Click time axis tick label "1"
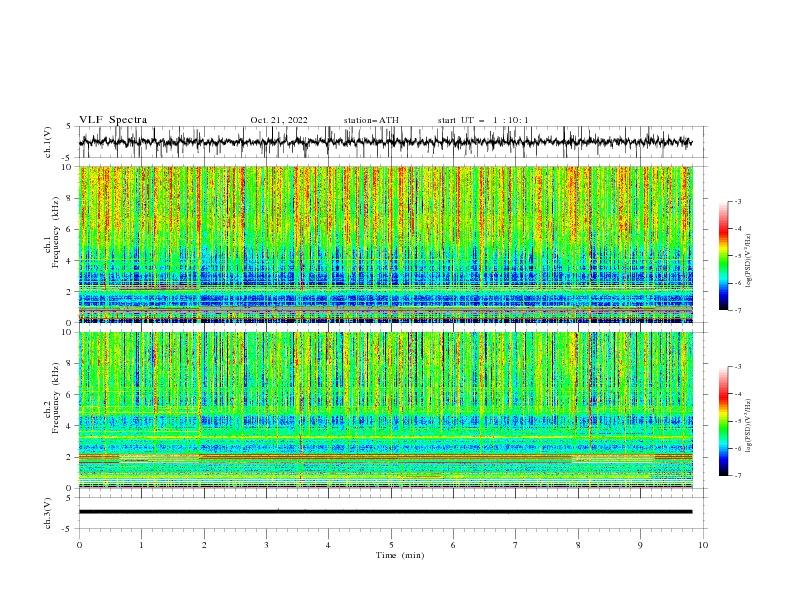Image resolution: width=792 pixels, height=612 pixels. coord(141,545)
